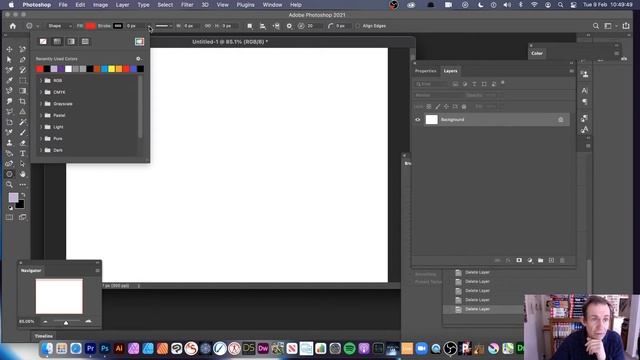Expand the CMYK swatch folder
Viewport: 640px width, 360px height.
(x=41, y=92)
